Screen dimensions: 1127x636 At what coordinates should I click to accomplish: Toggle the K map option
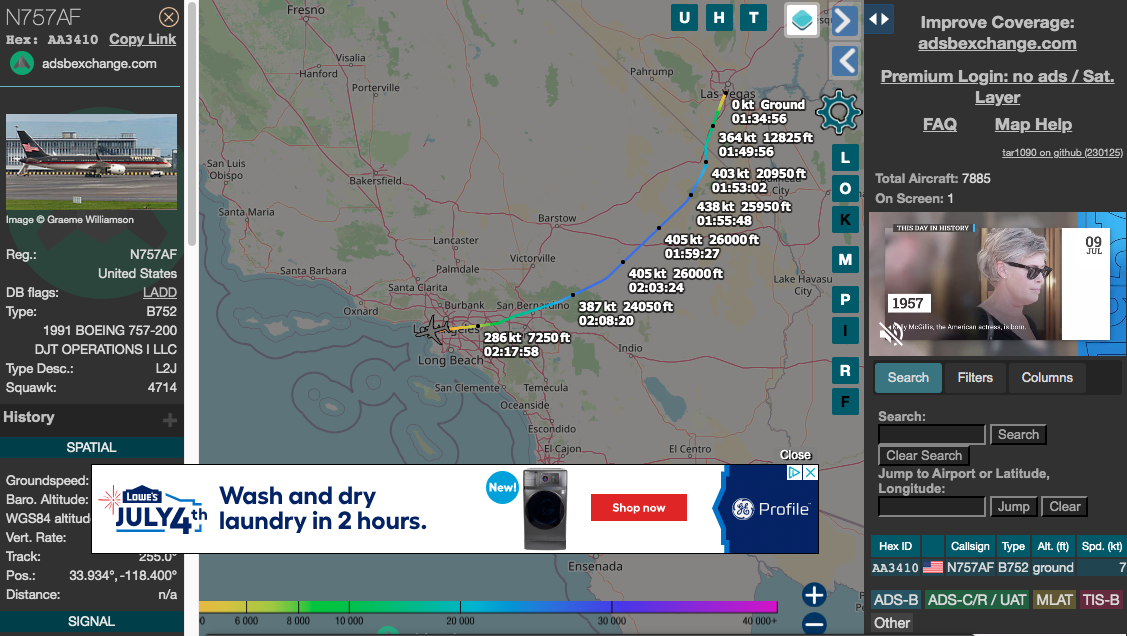pos(845,220)
